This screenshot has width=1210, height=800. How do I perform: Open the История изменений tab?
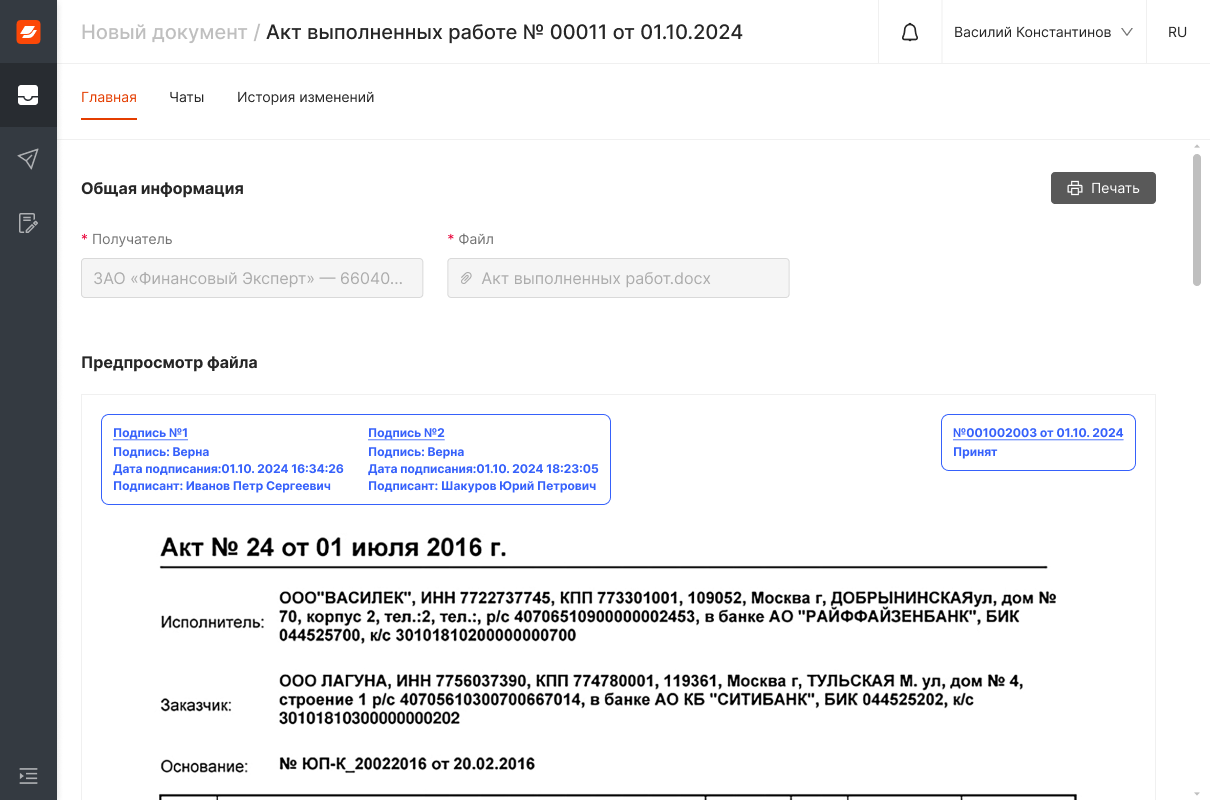tap(305, 98)
